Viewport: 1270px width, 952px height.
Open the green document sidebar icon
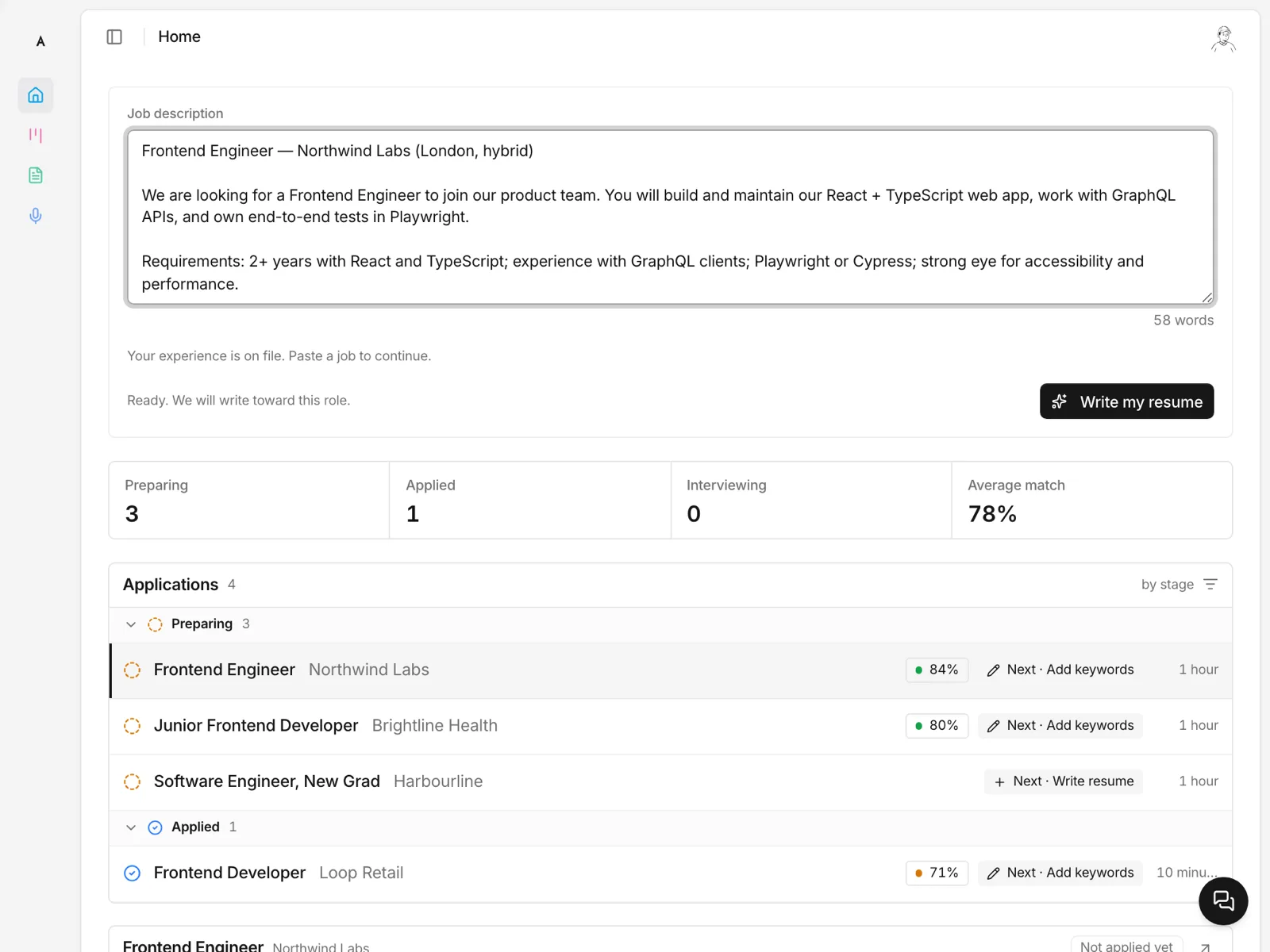(36, 175)
